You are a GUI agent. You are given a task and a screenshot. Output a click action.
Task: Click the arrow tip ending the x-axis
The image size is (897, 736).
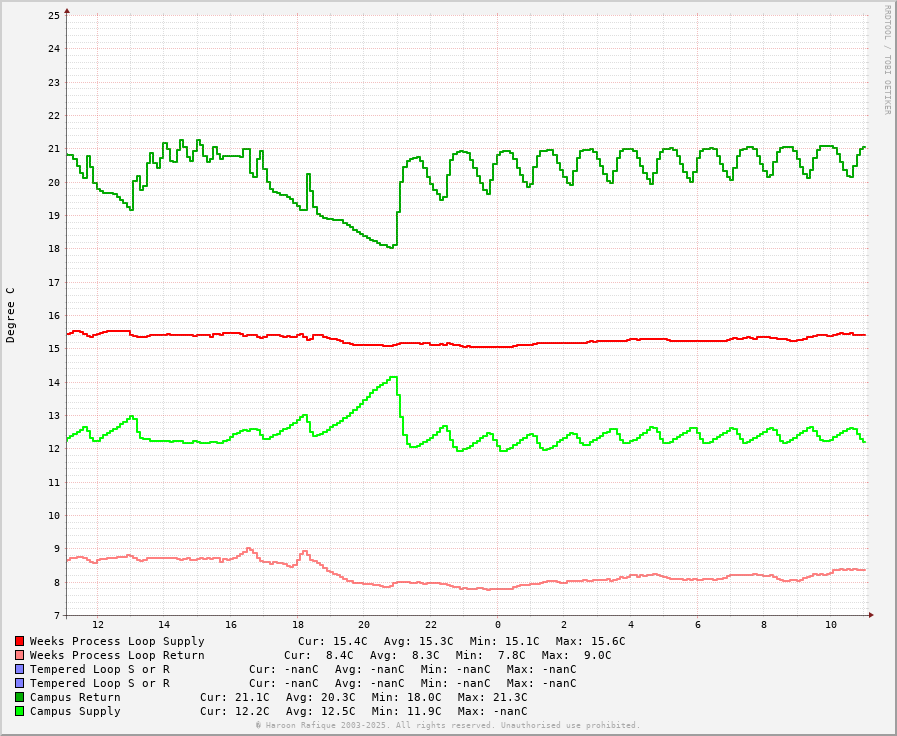pos(871,615)
